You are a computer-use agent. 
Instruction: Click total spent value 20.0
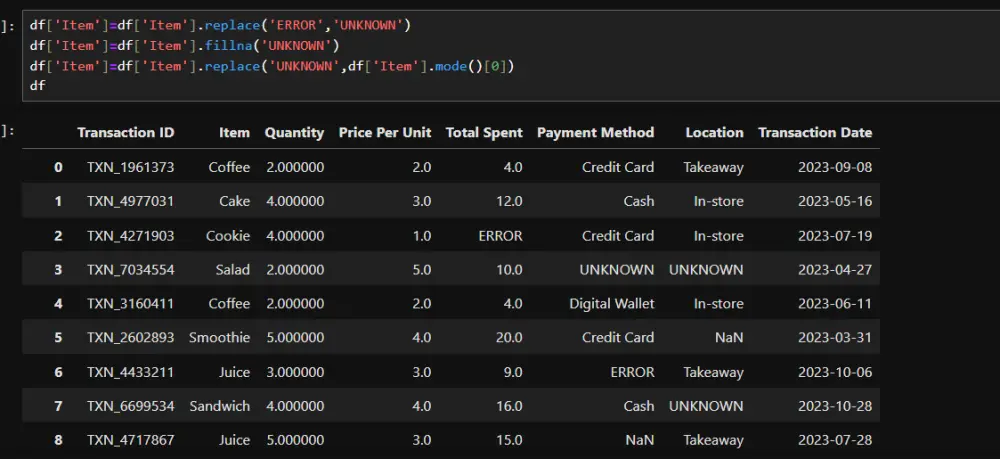[510, 337]
